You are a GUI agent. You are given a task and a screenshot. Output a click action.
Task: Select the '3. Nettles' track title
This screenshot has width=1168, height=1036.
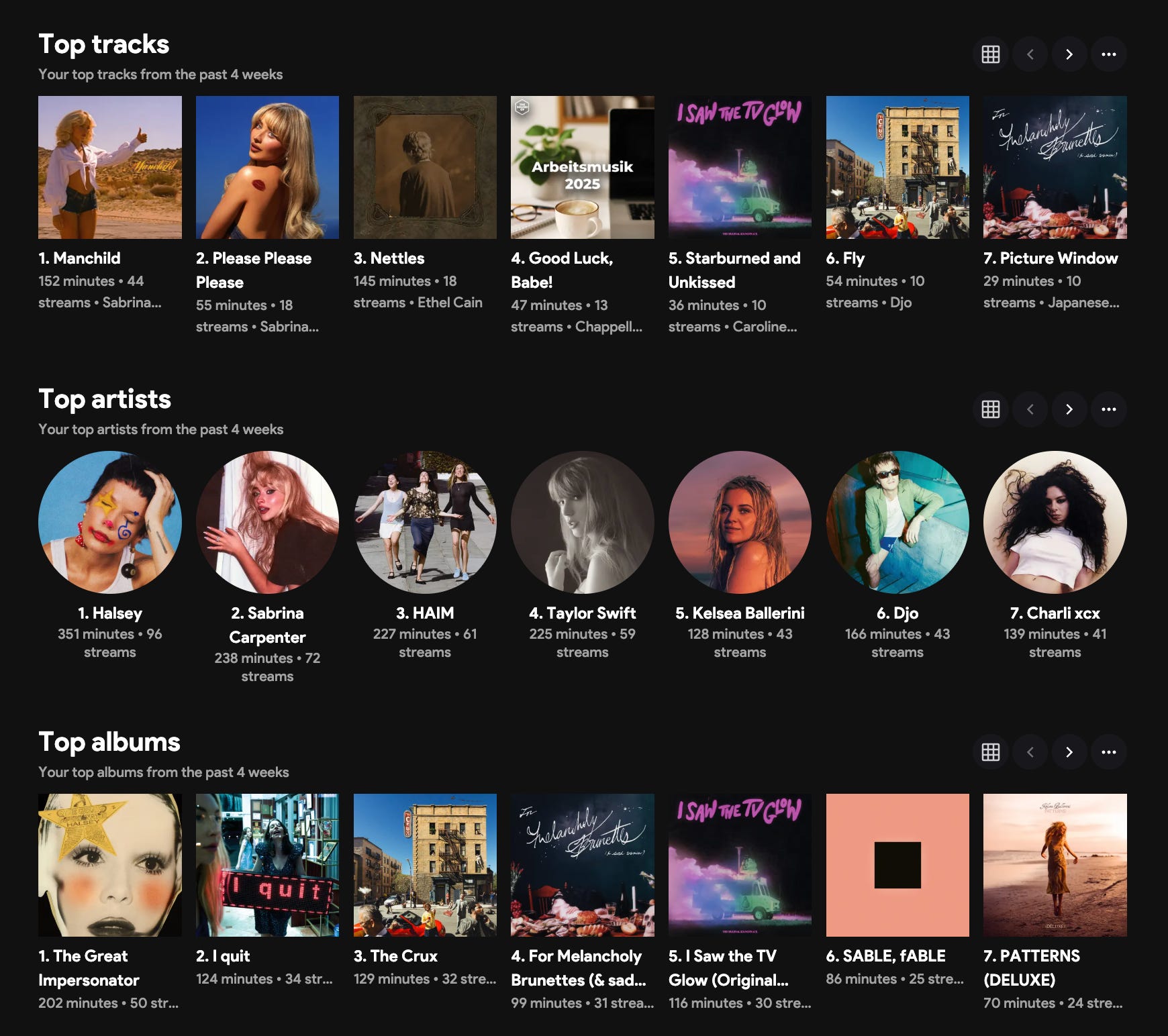point(389,258)
